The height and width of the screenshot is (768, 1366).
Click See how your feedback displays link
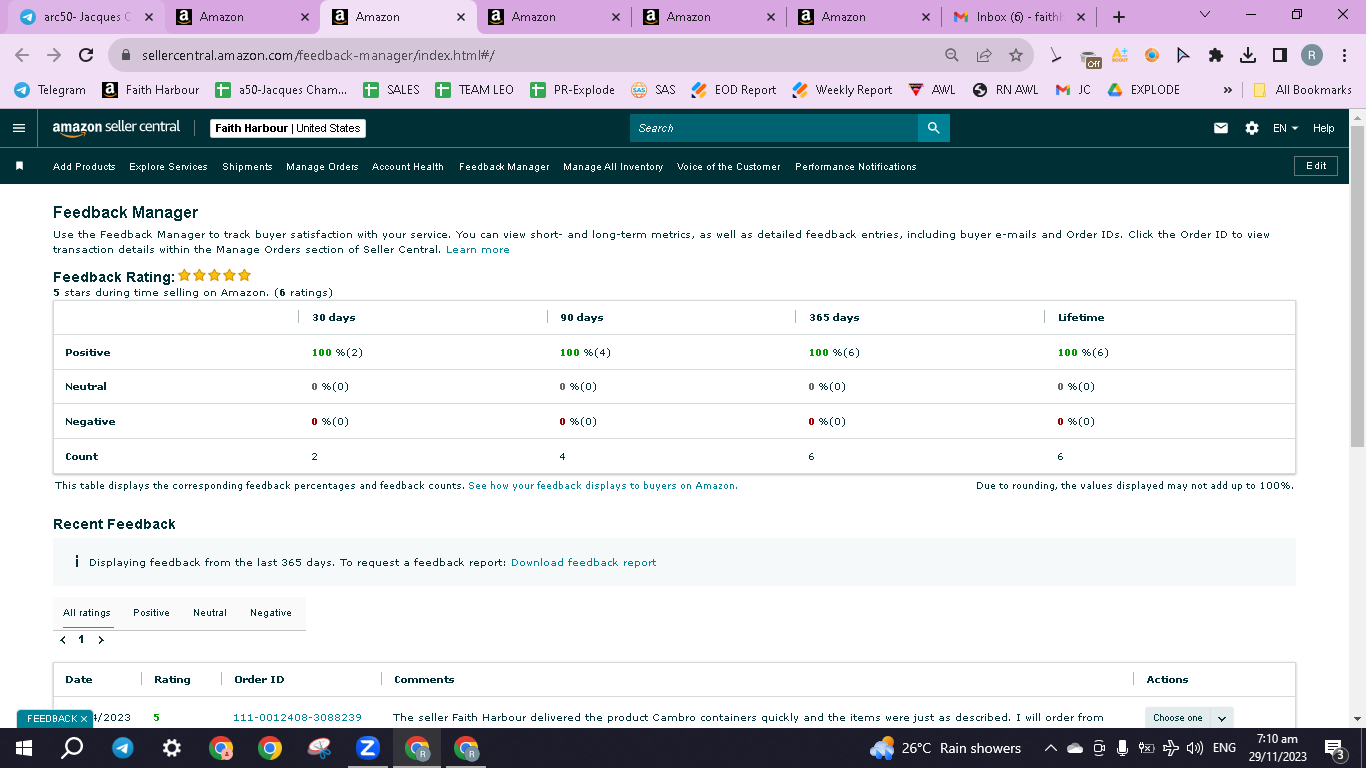click(x=603, y=486)
